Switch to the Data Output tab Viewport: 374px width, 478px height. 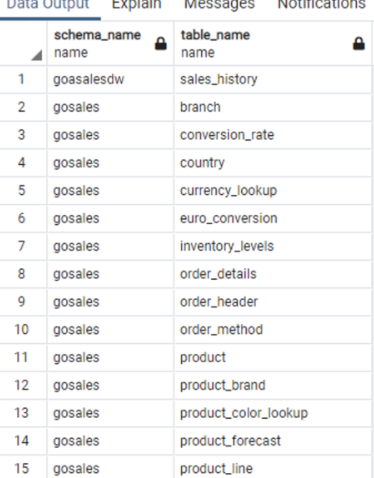coord(48,5)
